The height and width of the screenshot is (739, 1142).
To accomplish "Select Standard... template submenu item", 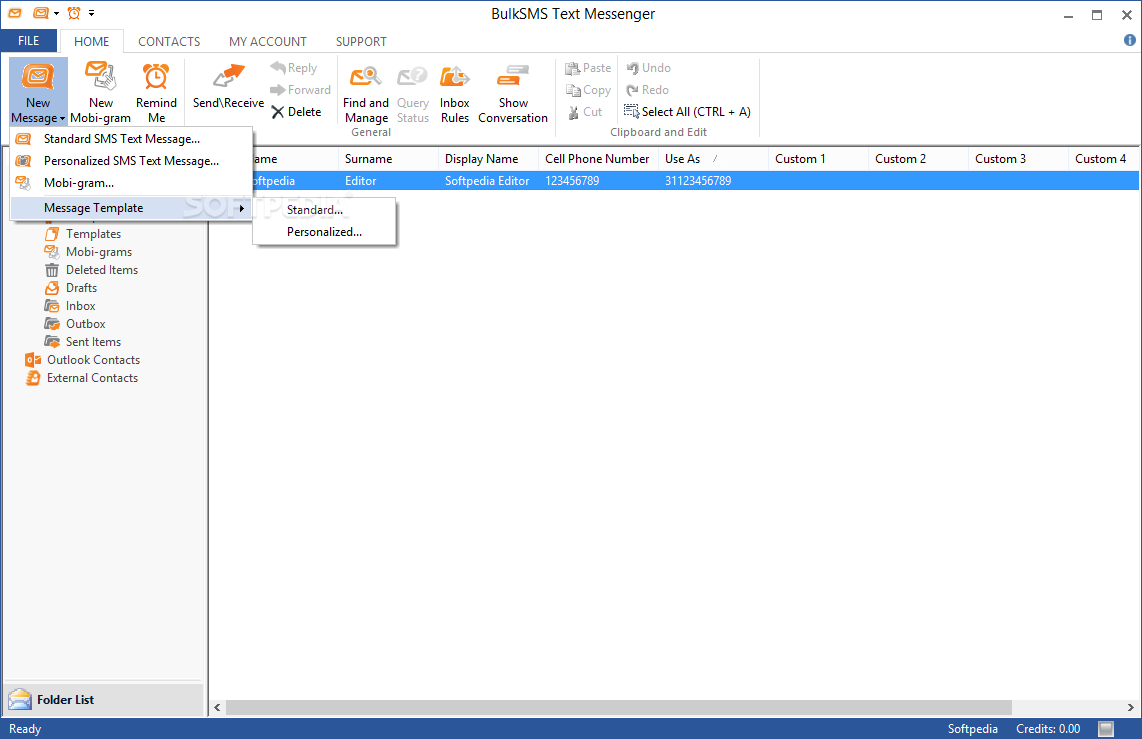I will [324, 210].
